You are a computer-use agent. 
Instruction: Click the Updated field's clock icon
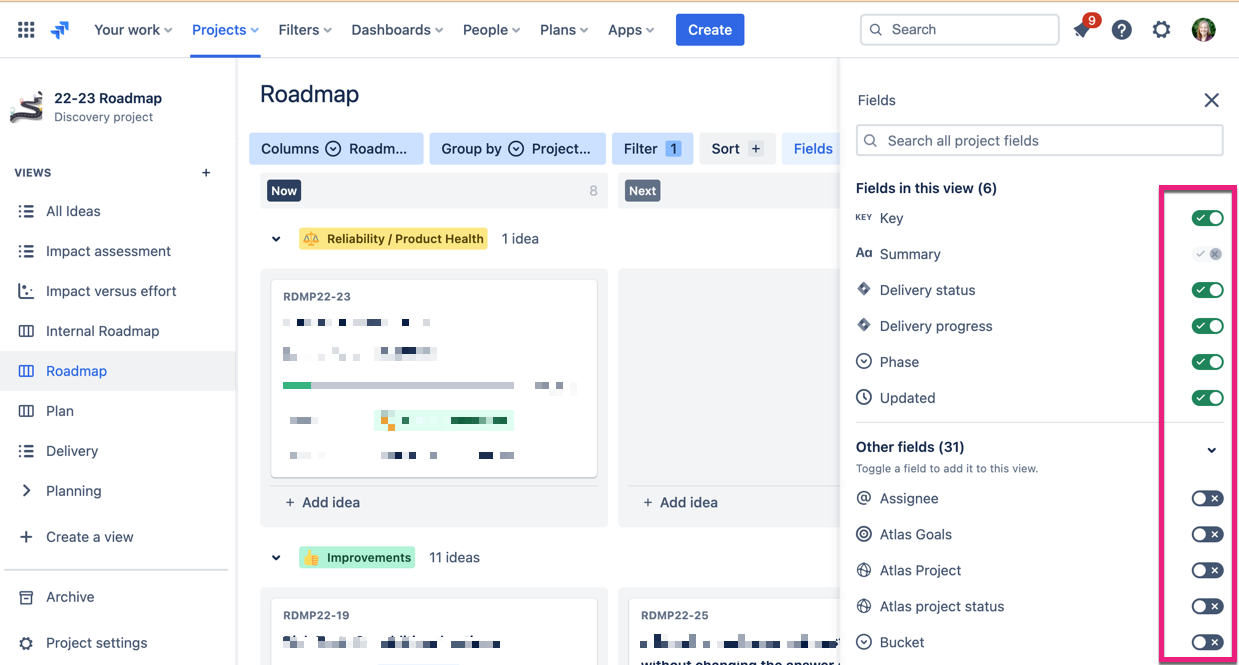point(862,397)
